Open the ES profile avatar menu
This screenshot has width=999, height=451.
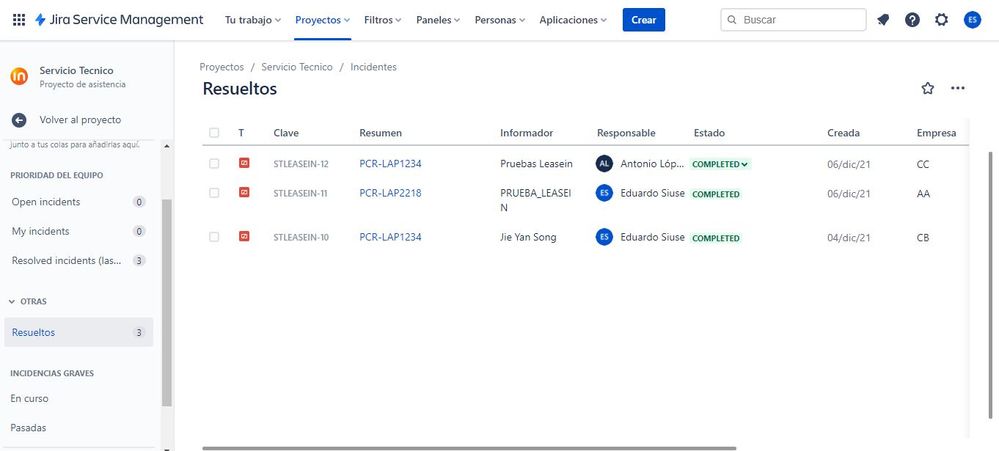pyautogui.click(x=972, y=20)
